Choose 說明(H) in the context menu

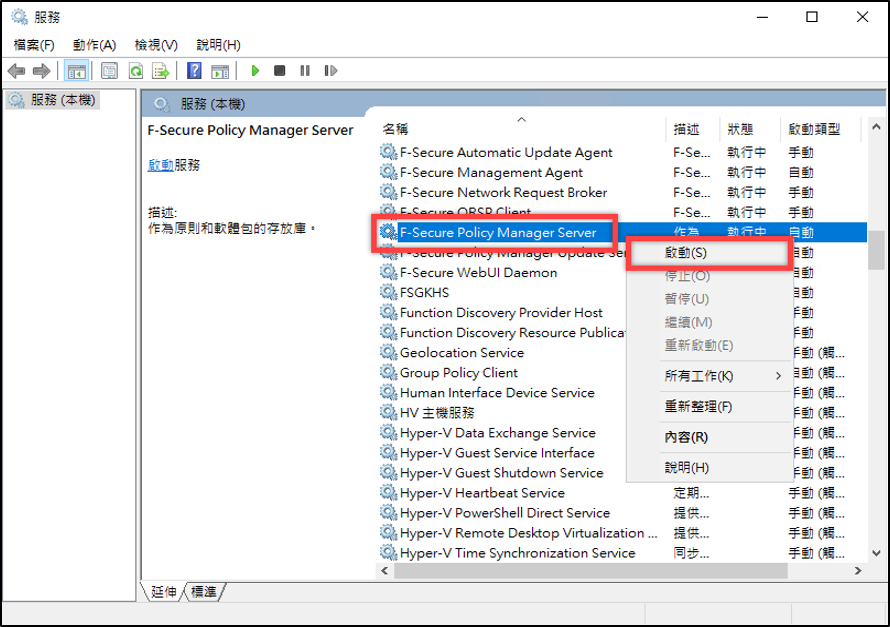pyautogui.click(x=710, y=468)
